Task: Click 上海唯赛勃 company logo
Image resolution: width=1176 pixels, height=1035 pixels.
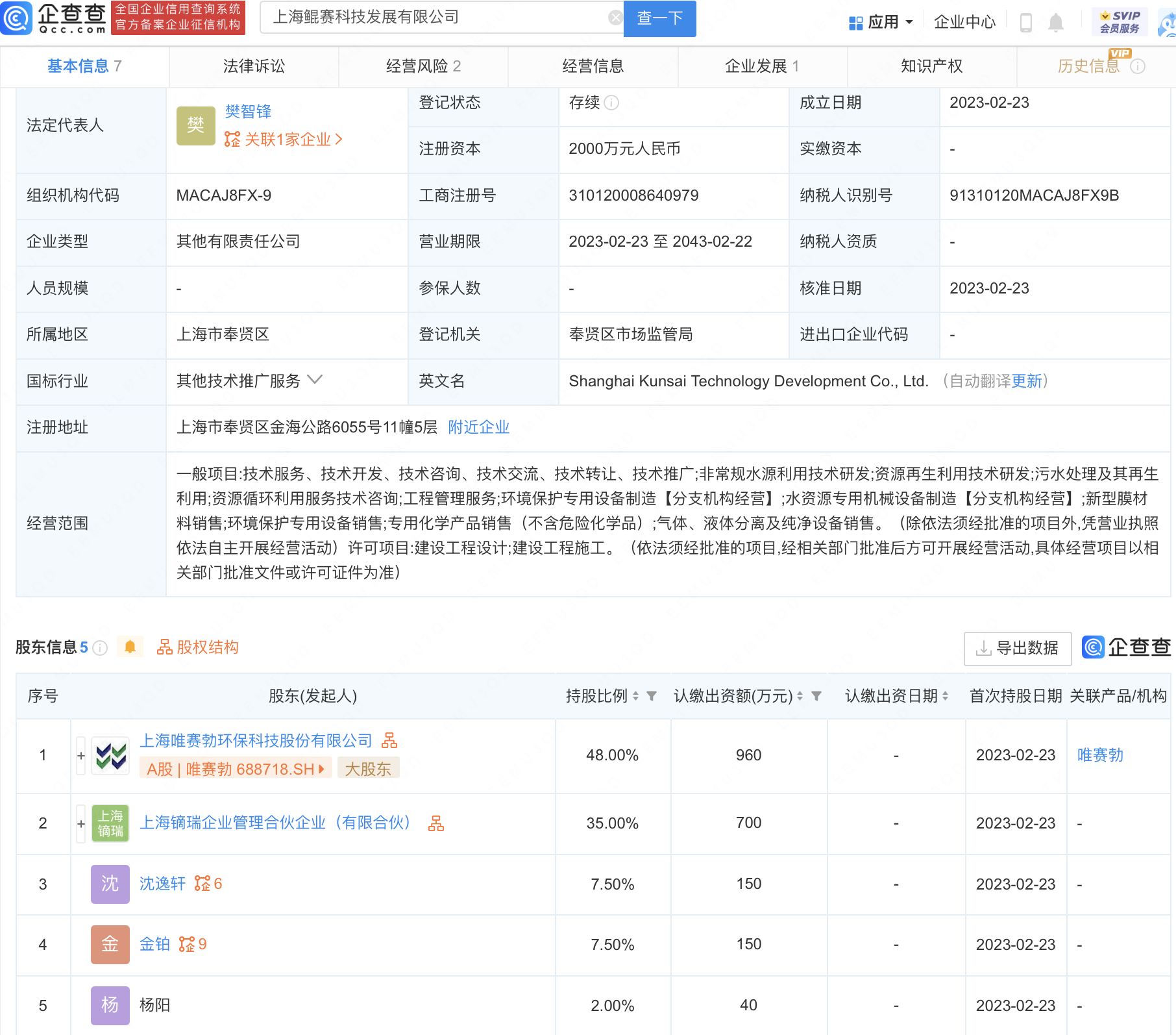Action: point(110,756)
